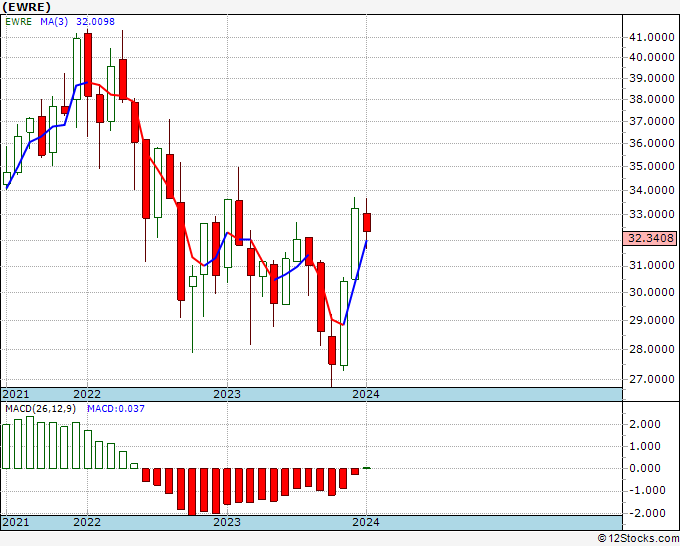Screen dimensions: 680x546
Task: Click the -2.000 MACD axis label
Action: pos(649,513)
